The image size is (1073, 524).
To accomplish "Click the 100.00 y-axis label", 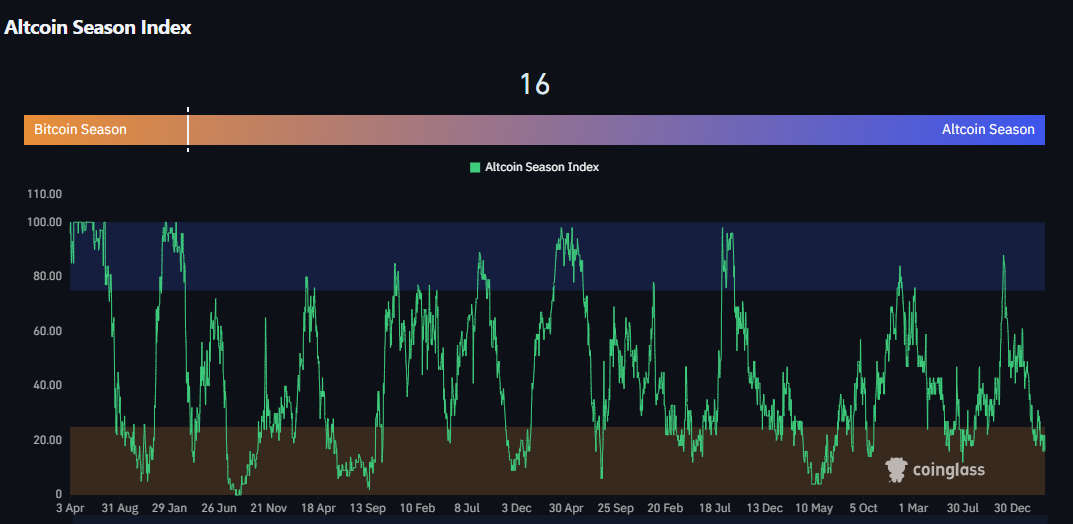I will click(x=46, y=222).
